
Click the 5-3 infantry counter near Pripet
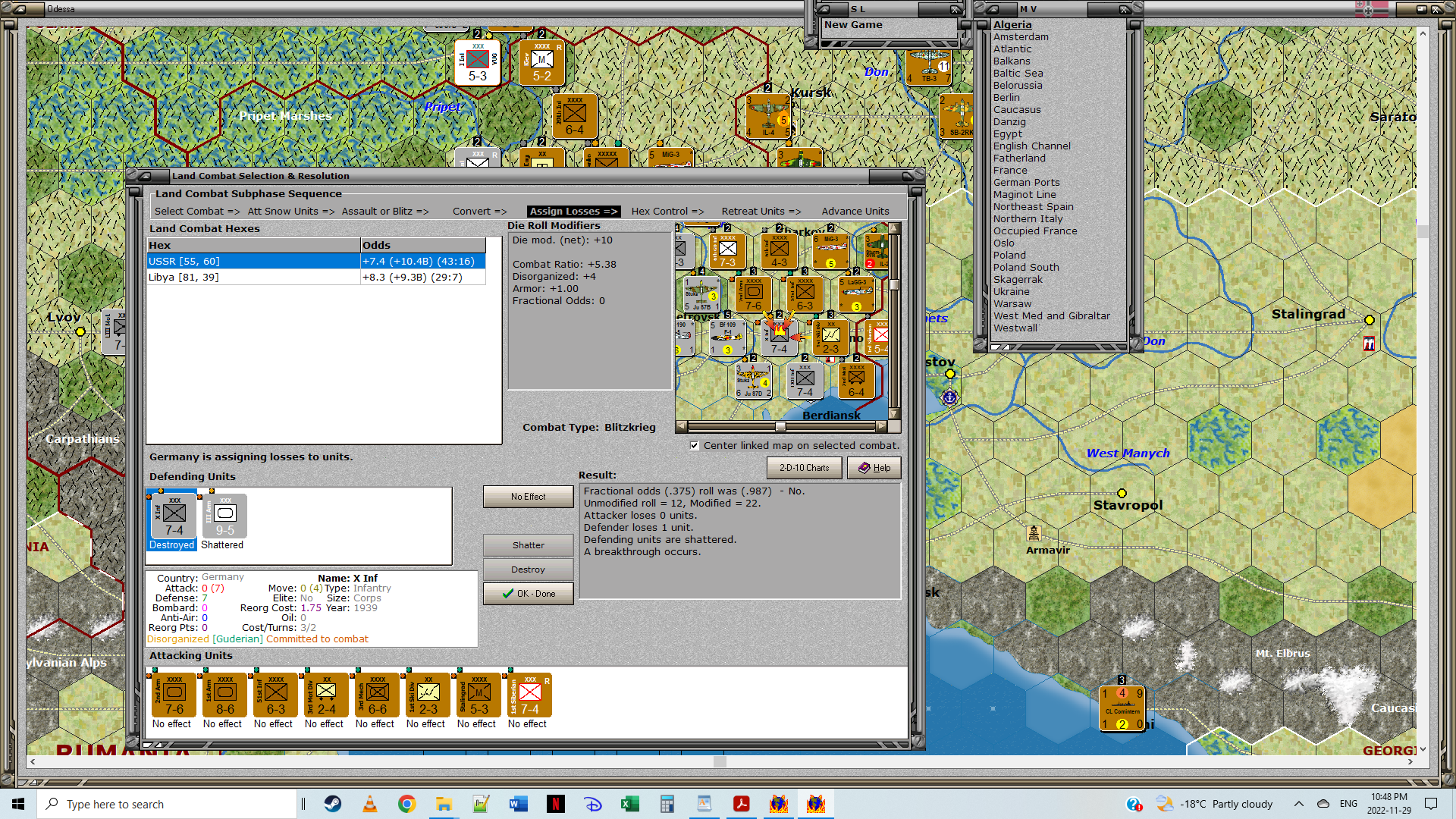477,63
